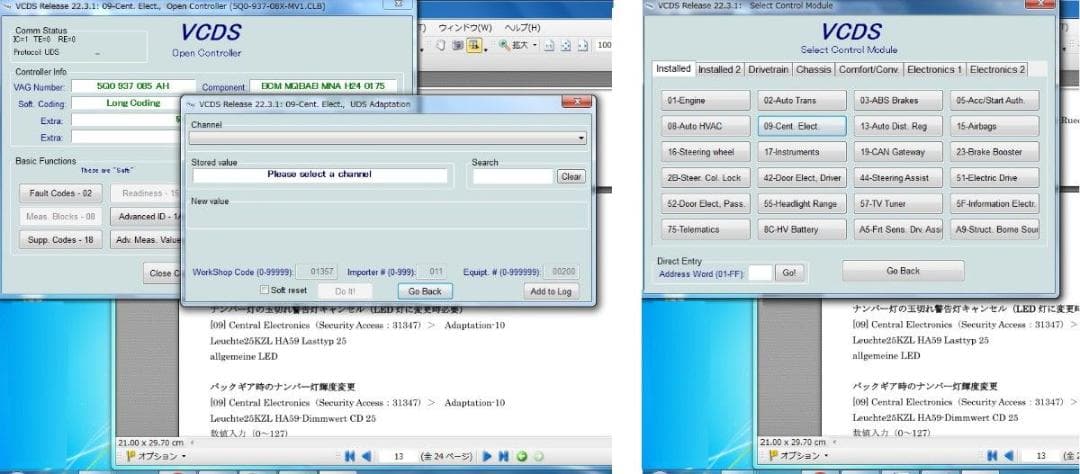The height and width of the screenshot is (474, 1080).
Task: Click the Address Word (01-FF) input field
Action: tap(760, 273)
